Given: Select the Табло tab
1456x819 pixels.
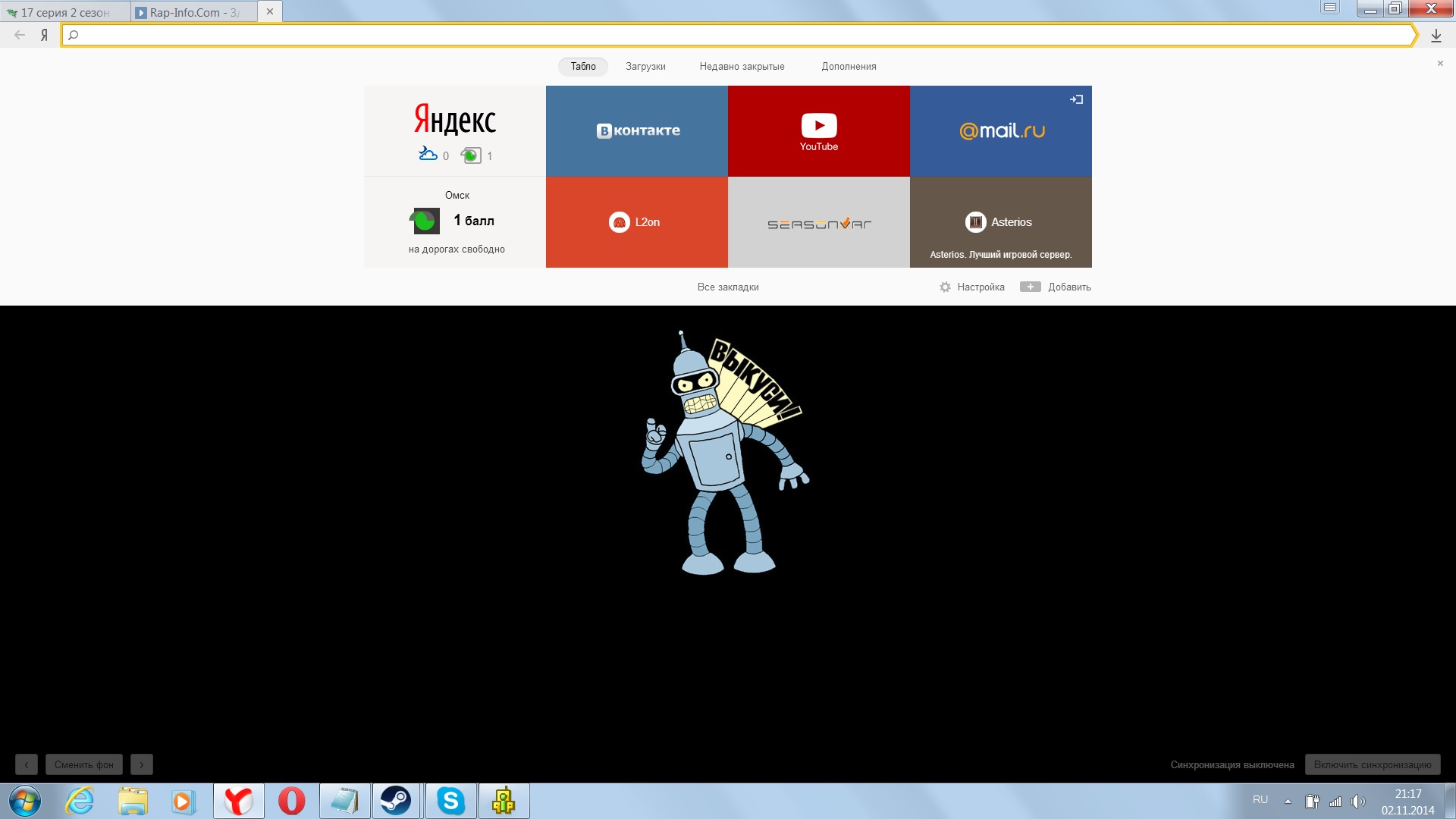Looking at the screenshot, I should tap(583, 67).
